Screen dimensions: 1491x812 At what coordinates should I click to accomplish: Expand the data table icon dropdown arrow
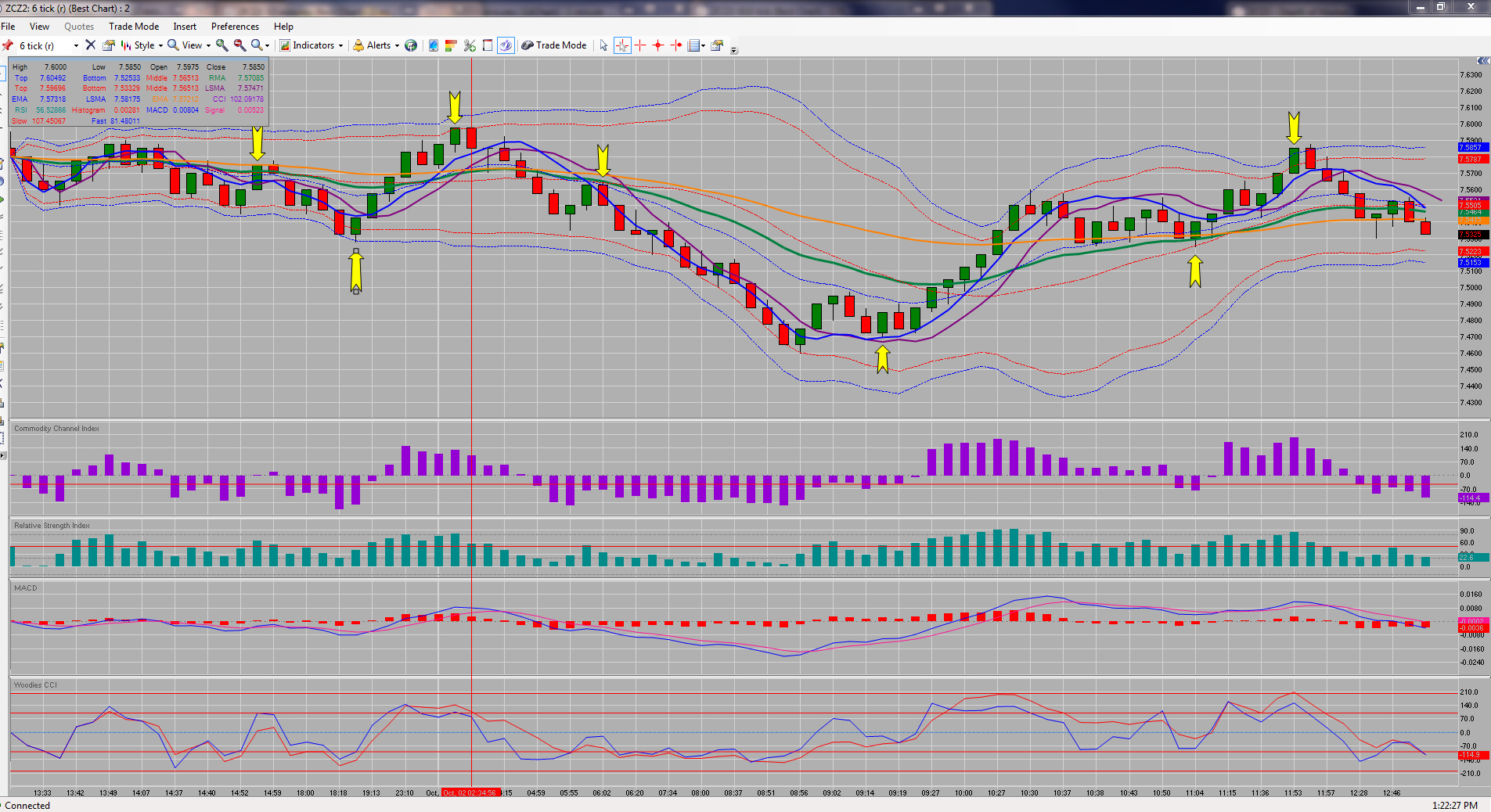703,46
